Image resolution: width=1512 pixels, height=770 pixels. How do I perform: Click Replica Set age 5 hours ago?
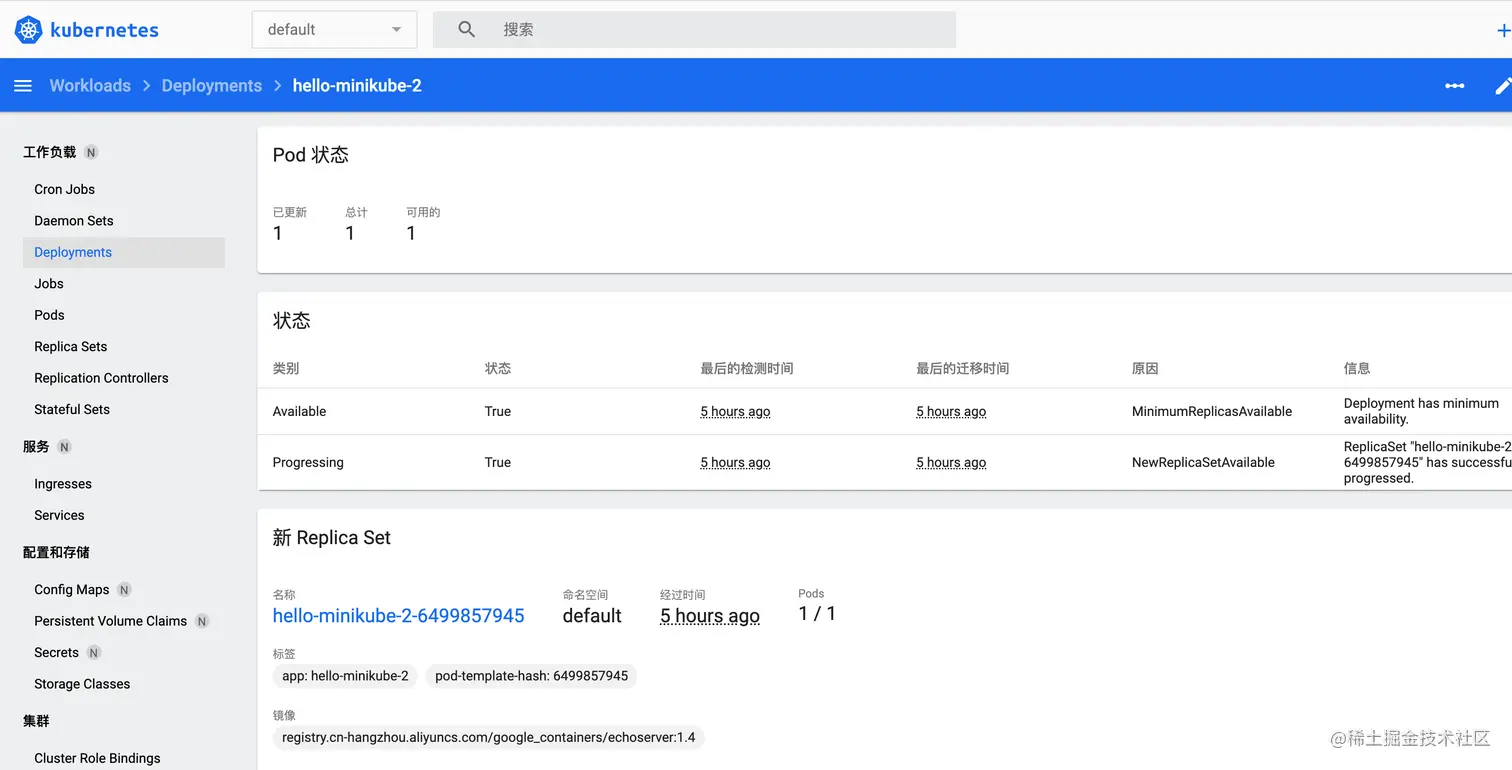coord(710,616)
